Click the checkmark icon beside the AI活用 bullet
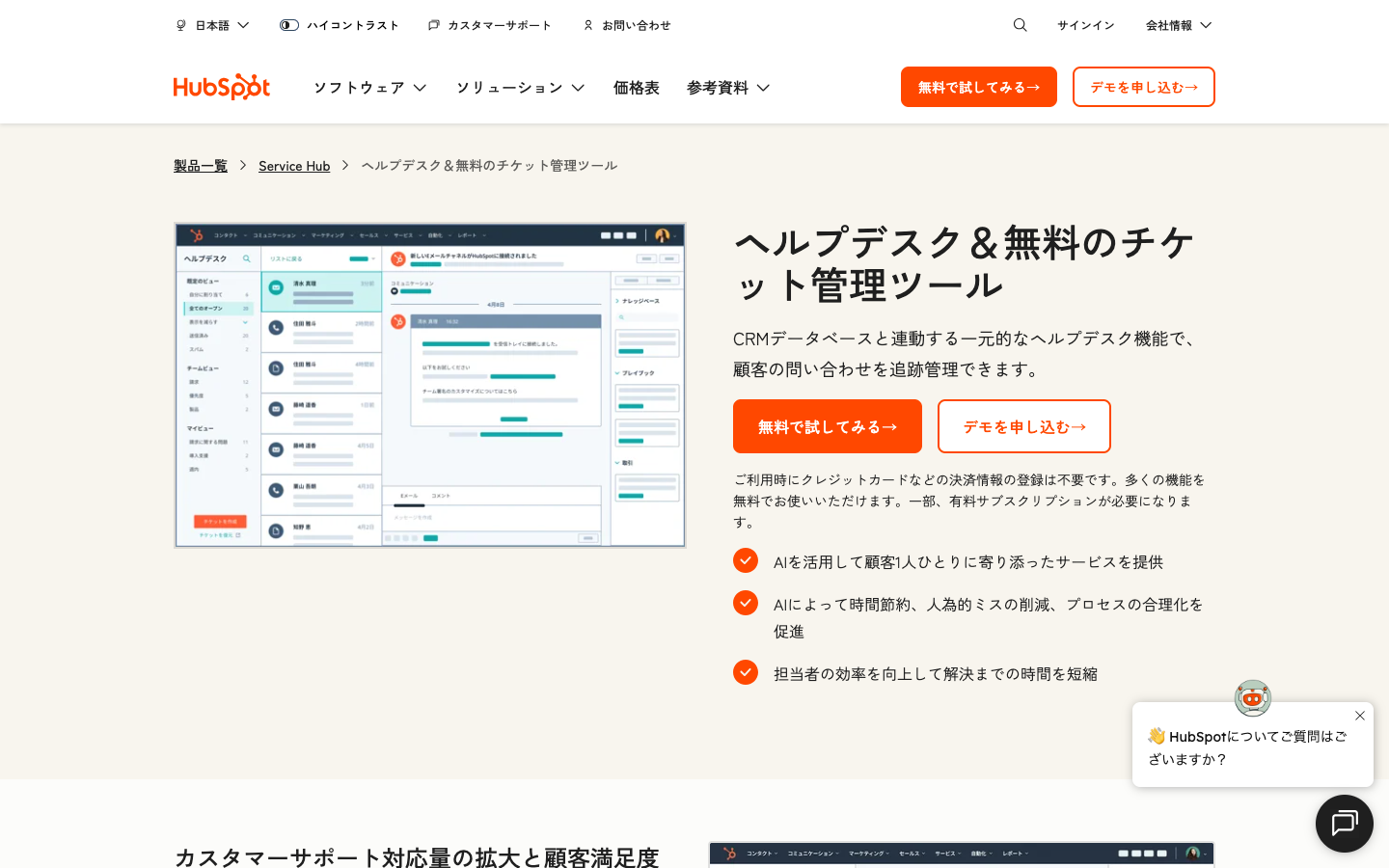The height and width of the screenshot is (868, 1389). (x=746, y=559)
